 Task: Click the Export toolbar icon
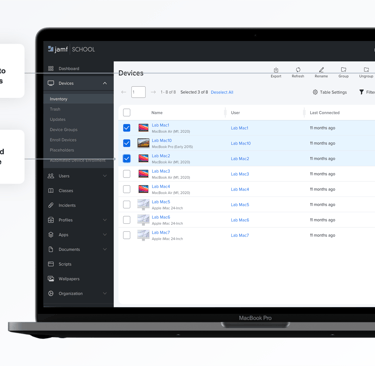pyautogui.click(x=276, y=70)
